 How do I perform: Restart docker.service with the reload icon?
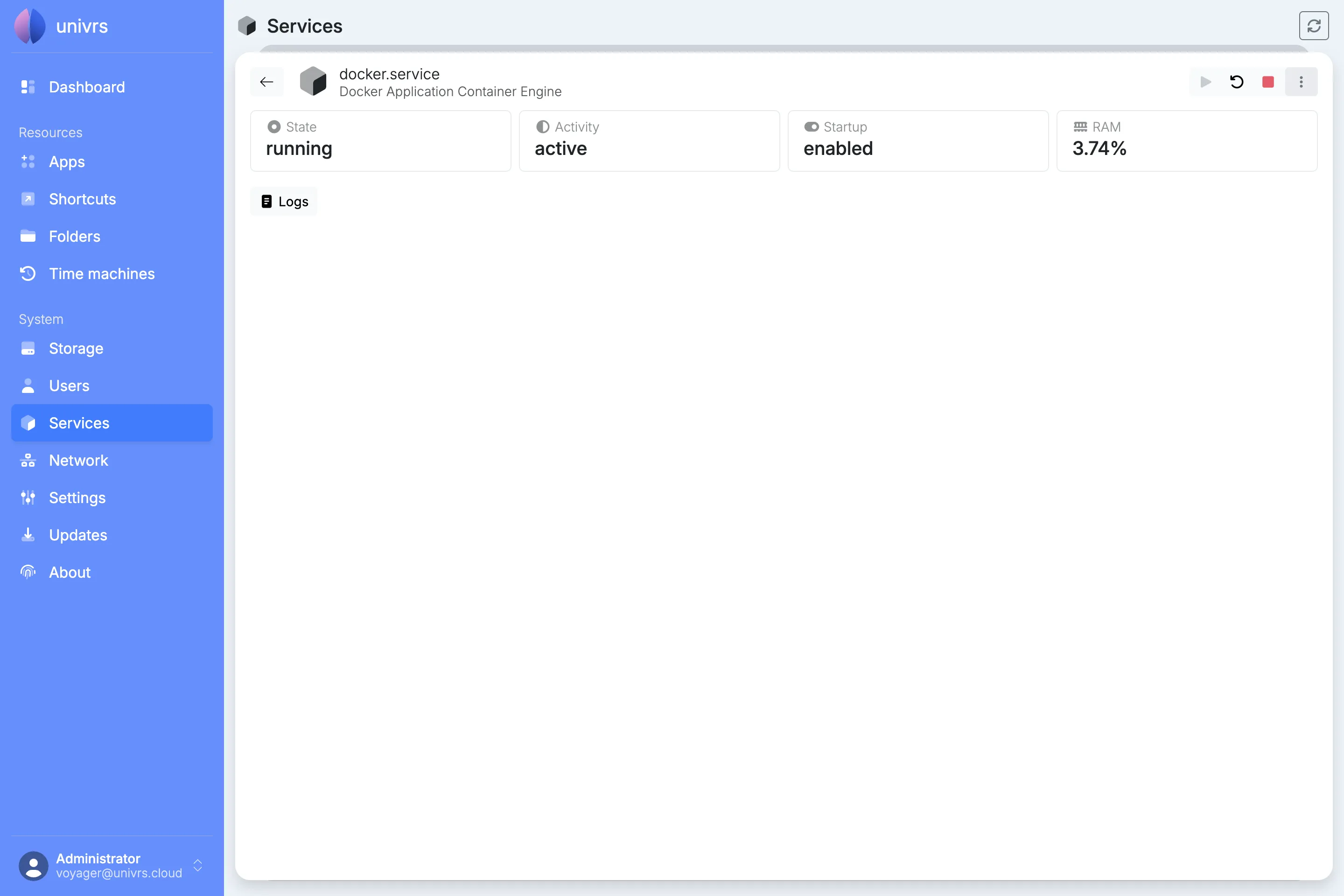(x=1237, y=82)
